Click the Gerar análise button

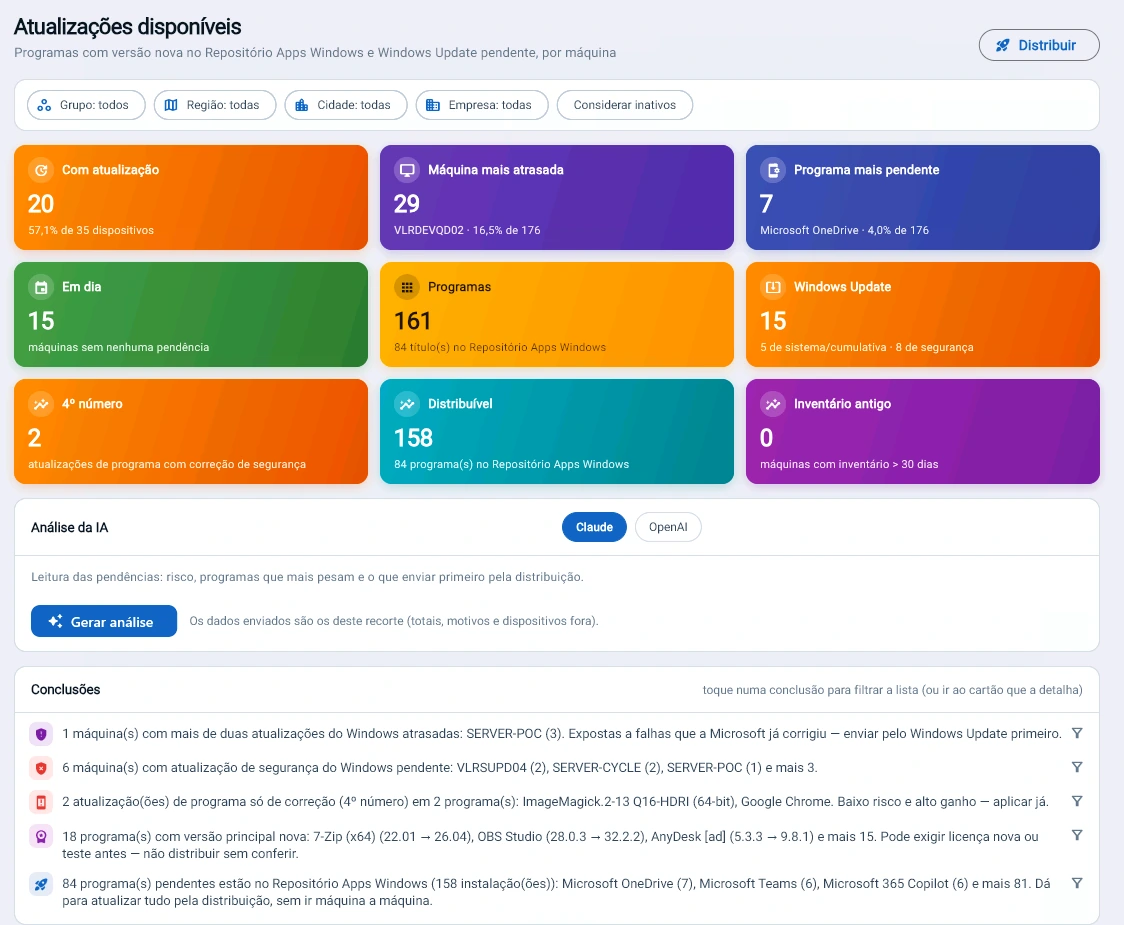click(104, 621)
